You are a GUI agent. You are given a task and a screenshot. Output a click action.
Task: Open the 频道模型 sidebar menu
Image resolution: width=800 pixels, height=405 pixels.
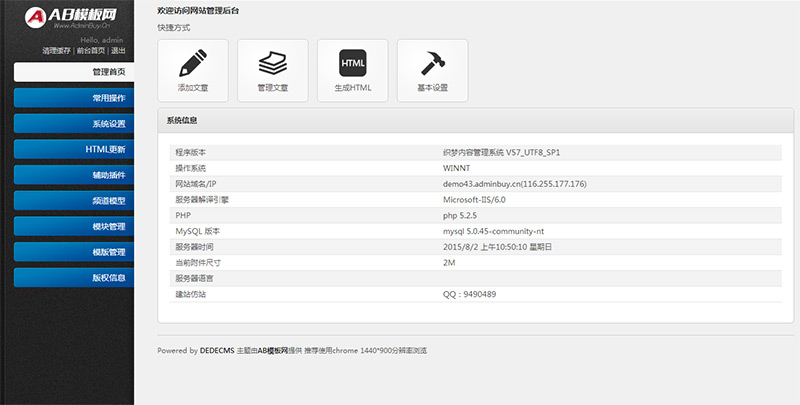point(74,201)
